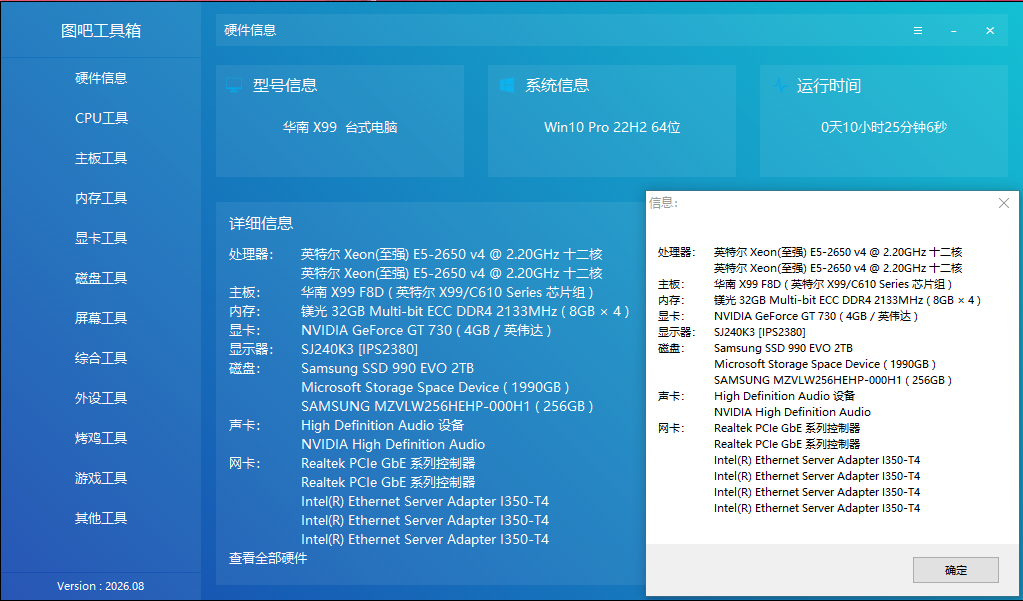Screen dimensions: 1023x601
Task: Click the 详细信息 heading
Action: (x=261, y=223)
